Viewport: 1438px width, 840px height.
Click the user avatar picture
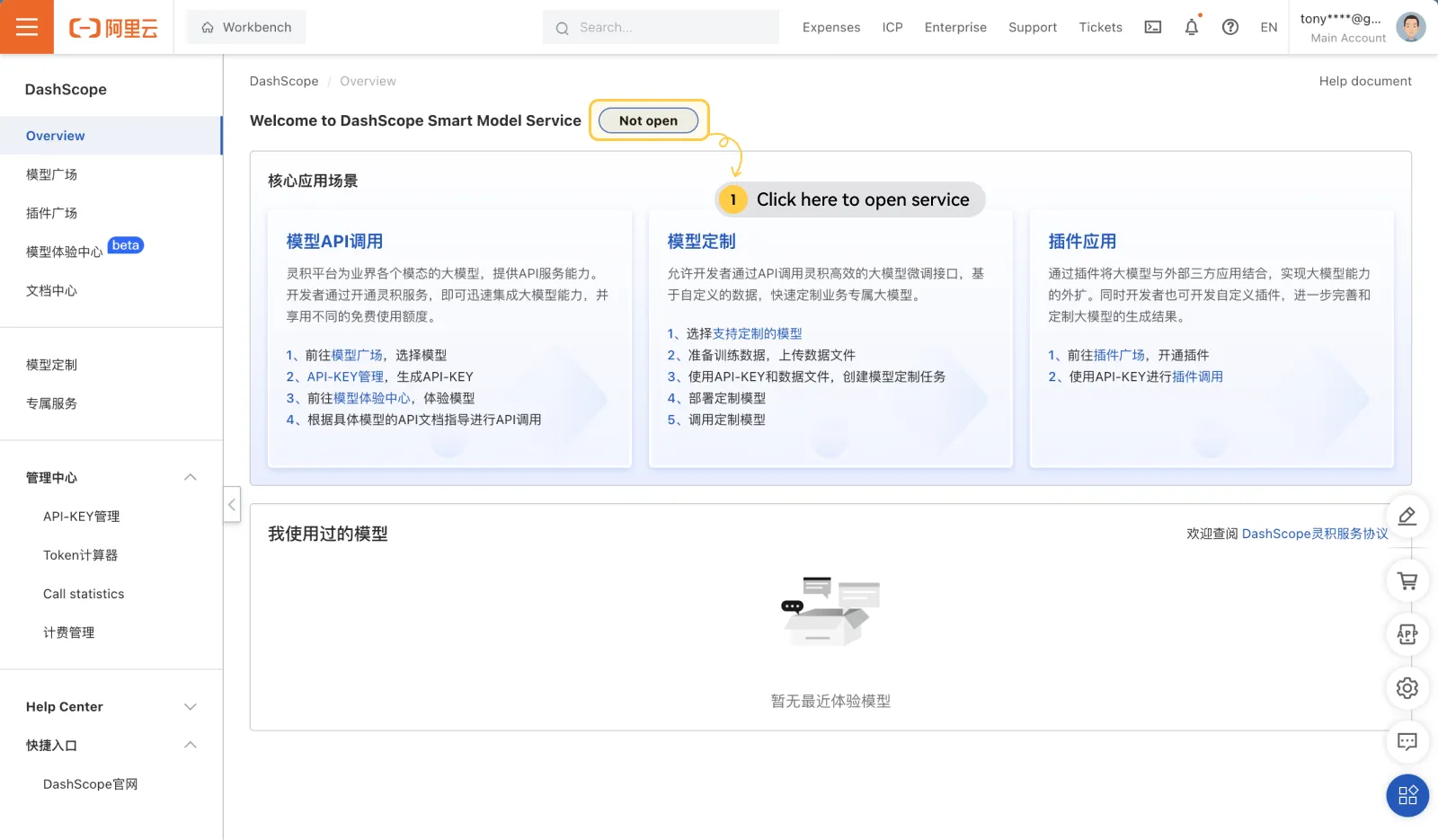click(x=1410, y=27)
